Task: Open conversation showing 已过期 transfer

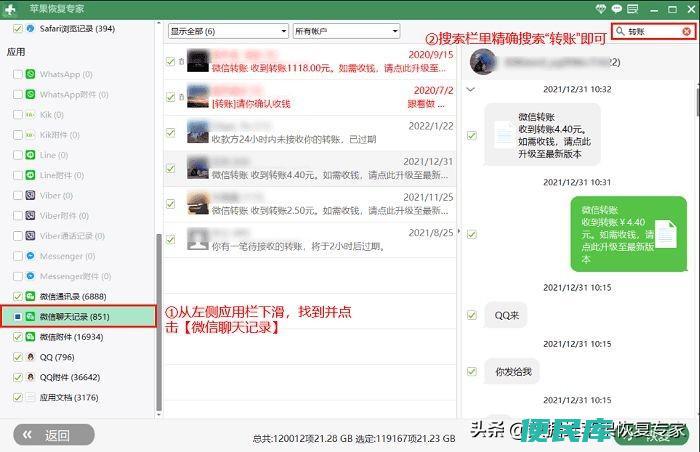Action: tap(310, 133)
